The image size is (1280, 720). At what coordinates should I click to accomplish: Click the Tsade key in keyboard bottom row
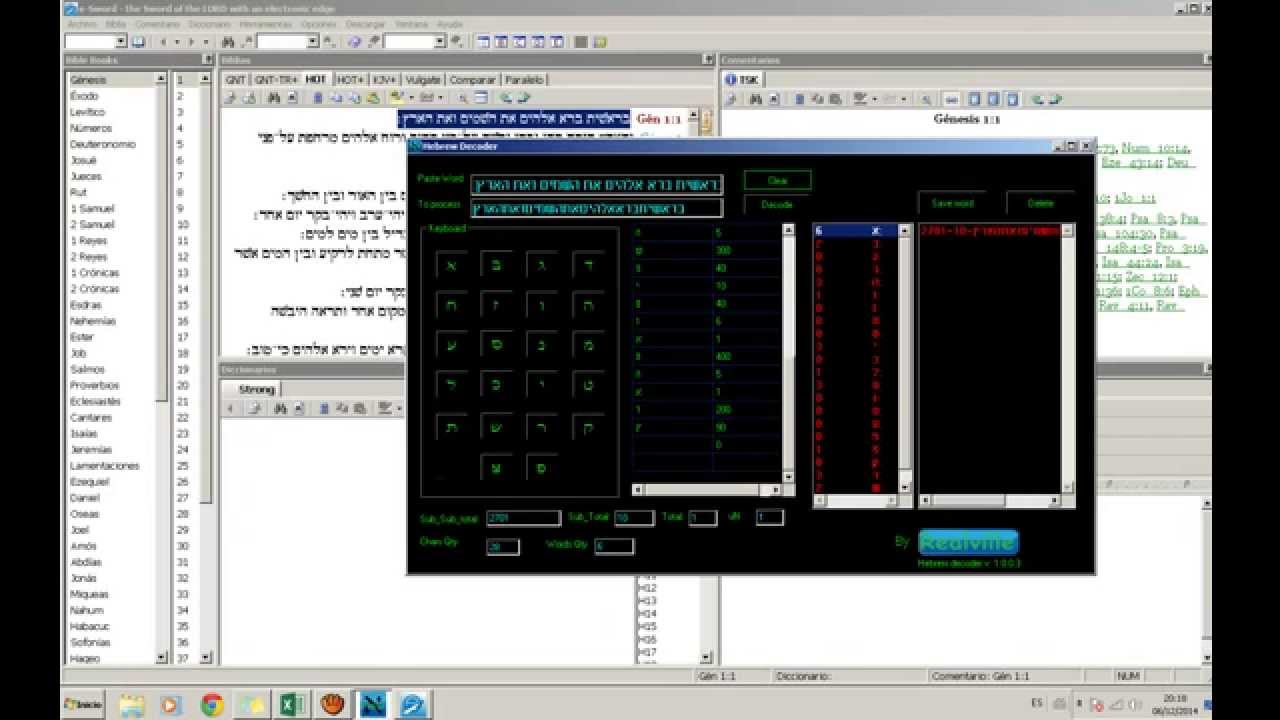tap(497, 467)
